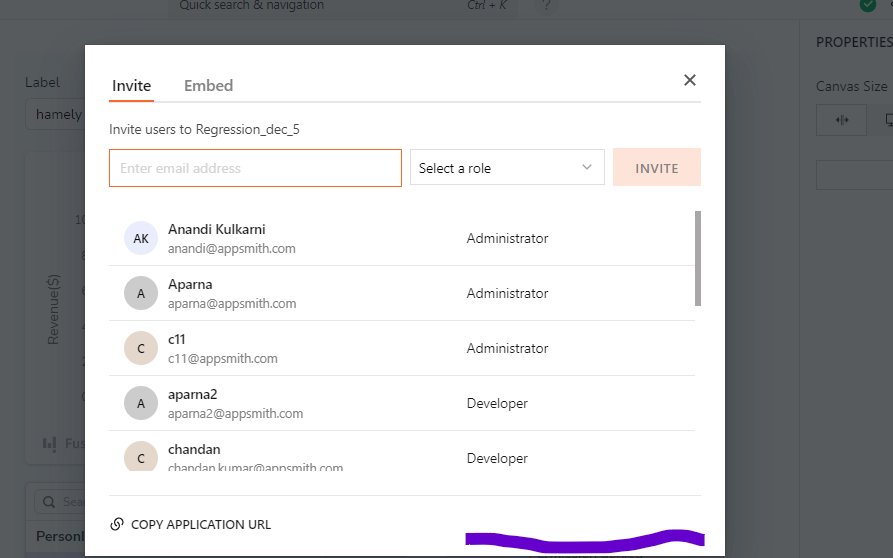Click the search magnifier icon in the table
The height and width of the screenshot is (558, 893).
point(48,502)
